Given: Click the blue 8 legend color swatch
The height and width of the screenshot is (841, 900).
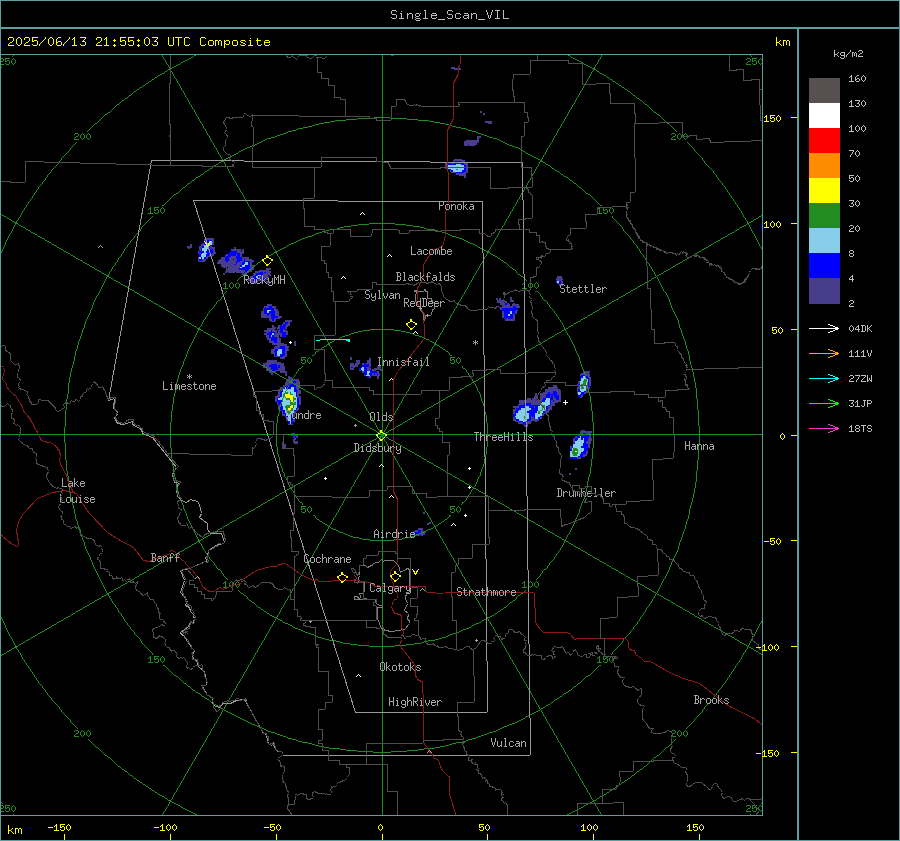Looking at the screenshot, I should (824, 266).
